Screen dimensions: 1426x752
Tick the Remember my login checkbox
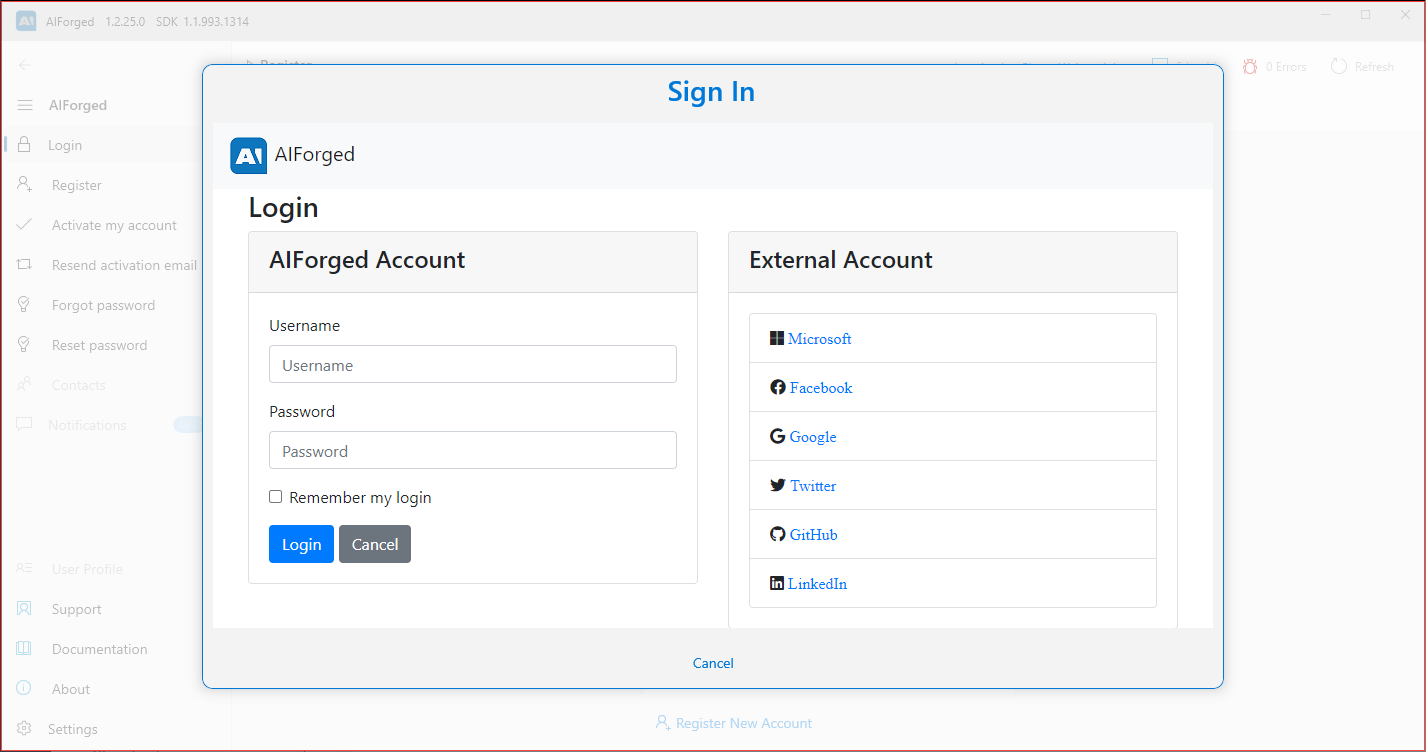click(x=276, y=497)
